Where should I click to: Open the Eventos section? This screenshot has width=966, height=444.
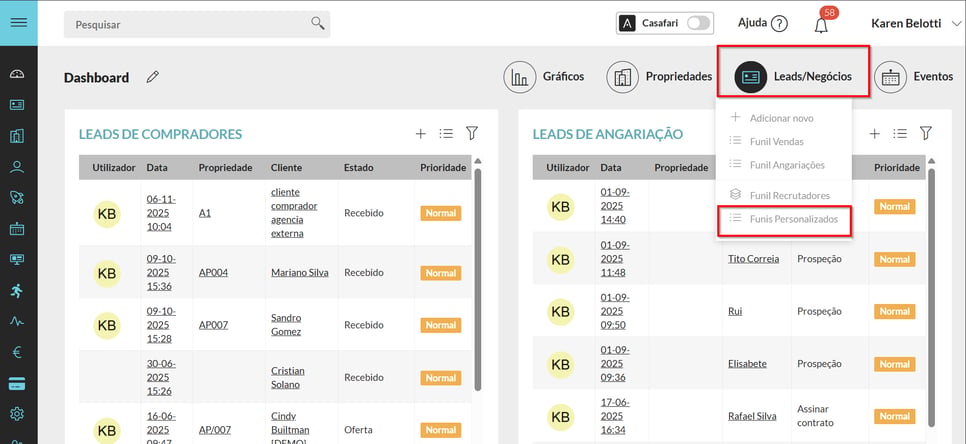[x=914, y=77]
